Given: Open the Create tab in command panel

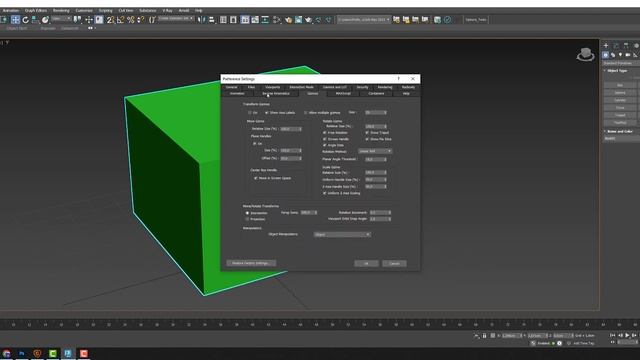Looking at the screenshot, I should [606, 46].
